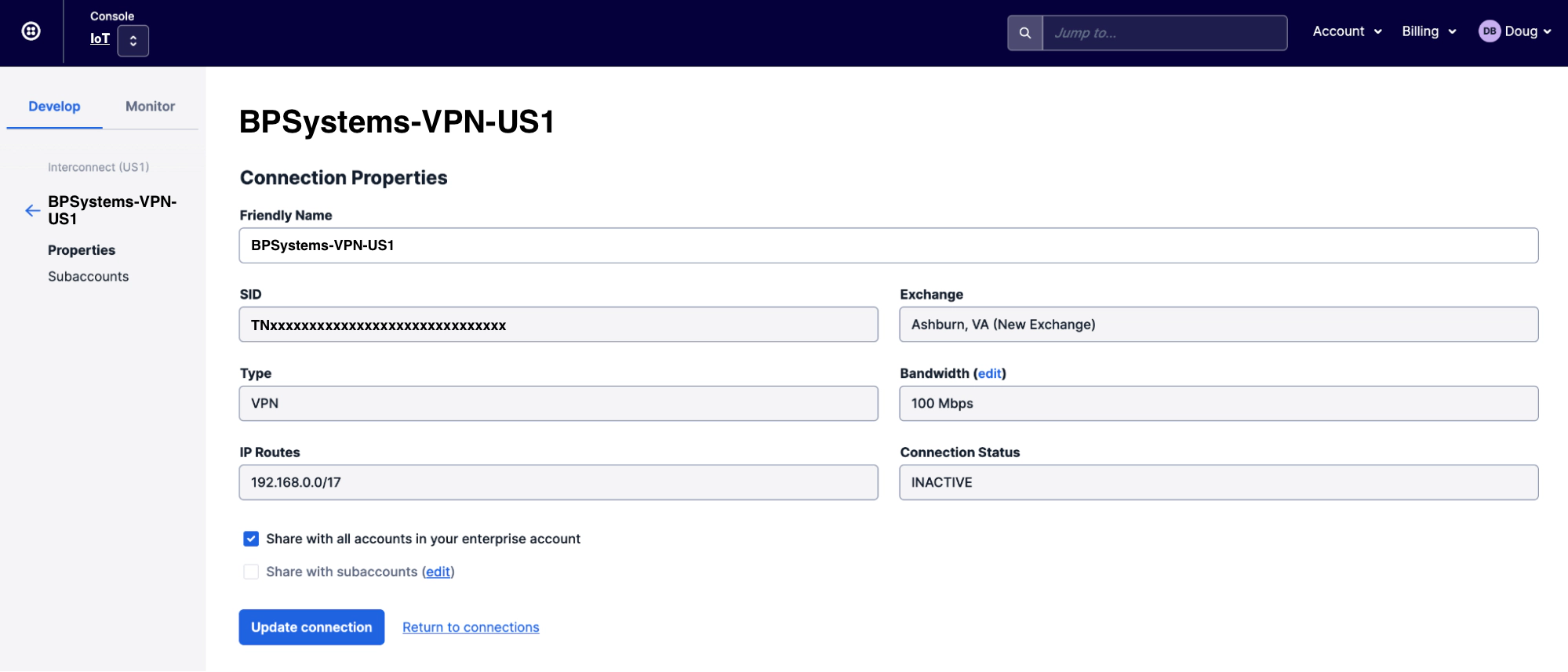Open Subaccounts in the sidebar
The height and width of the screenshot is (672, 1568).
[88, 277]
